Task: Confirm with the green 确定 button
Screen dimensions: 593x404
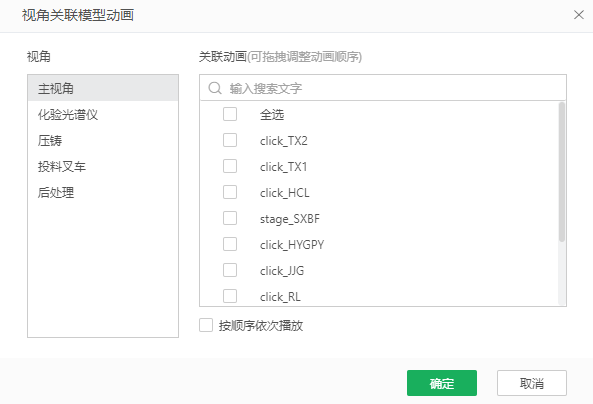Action: (x=442, y=383)
